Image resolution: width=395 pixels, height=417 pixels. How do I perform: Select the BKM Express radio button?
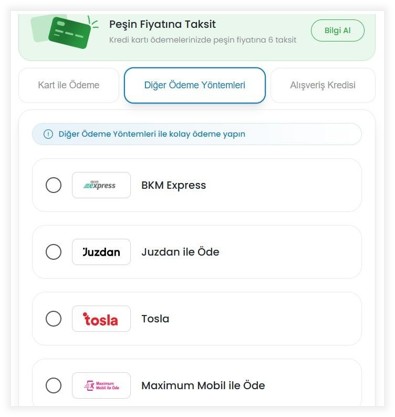pyautogui.click(x=53, y=185)
